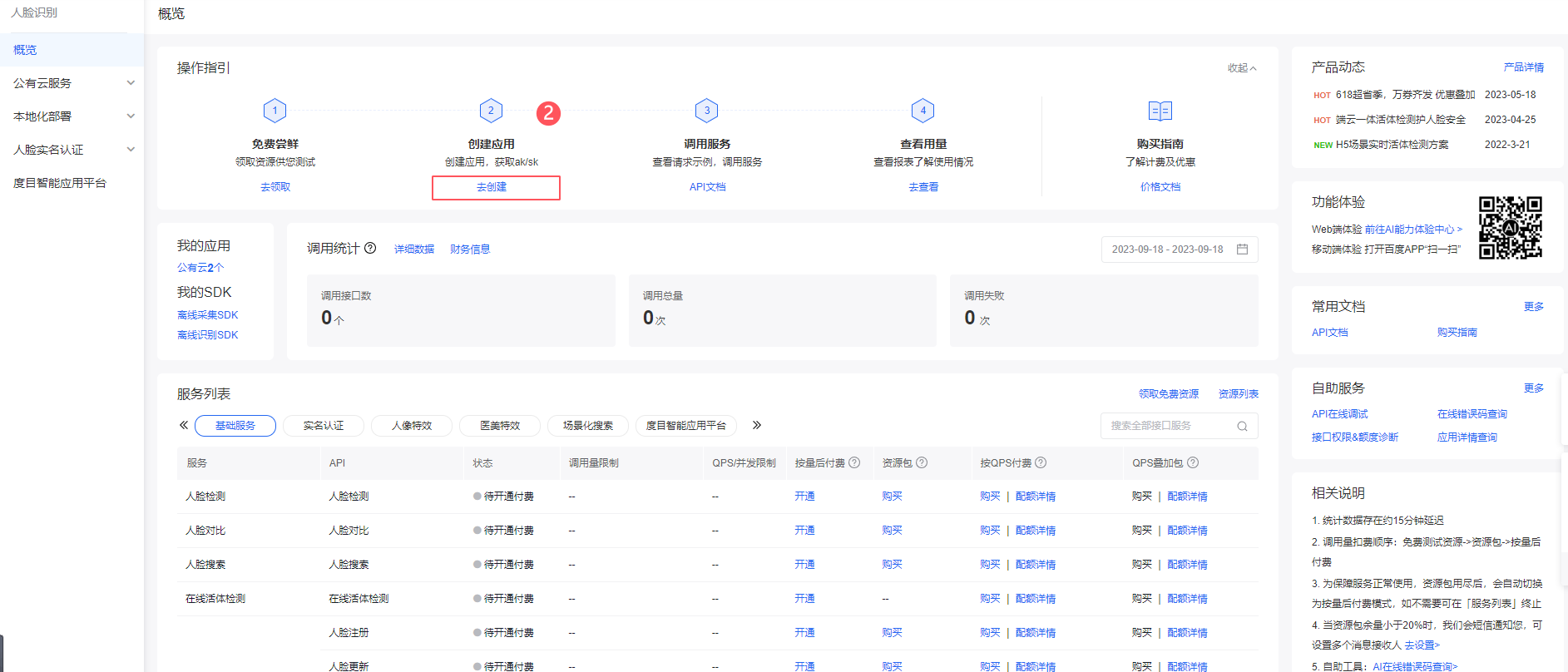Screen dimensions: 1568x672
Task: Open the 618超省季 news item
Action: tap(1405, 95)
